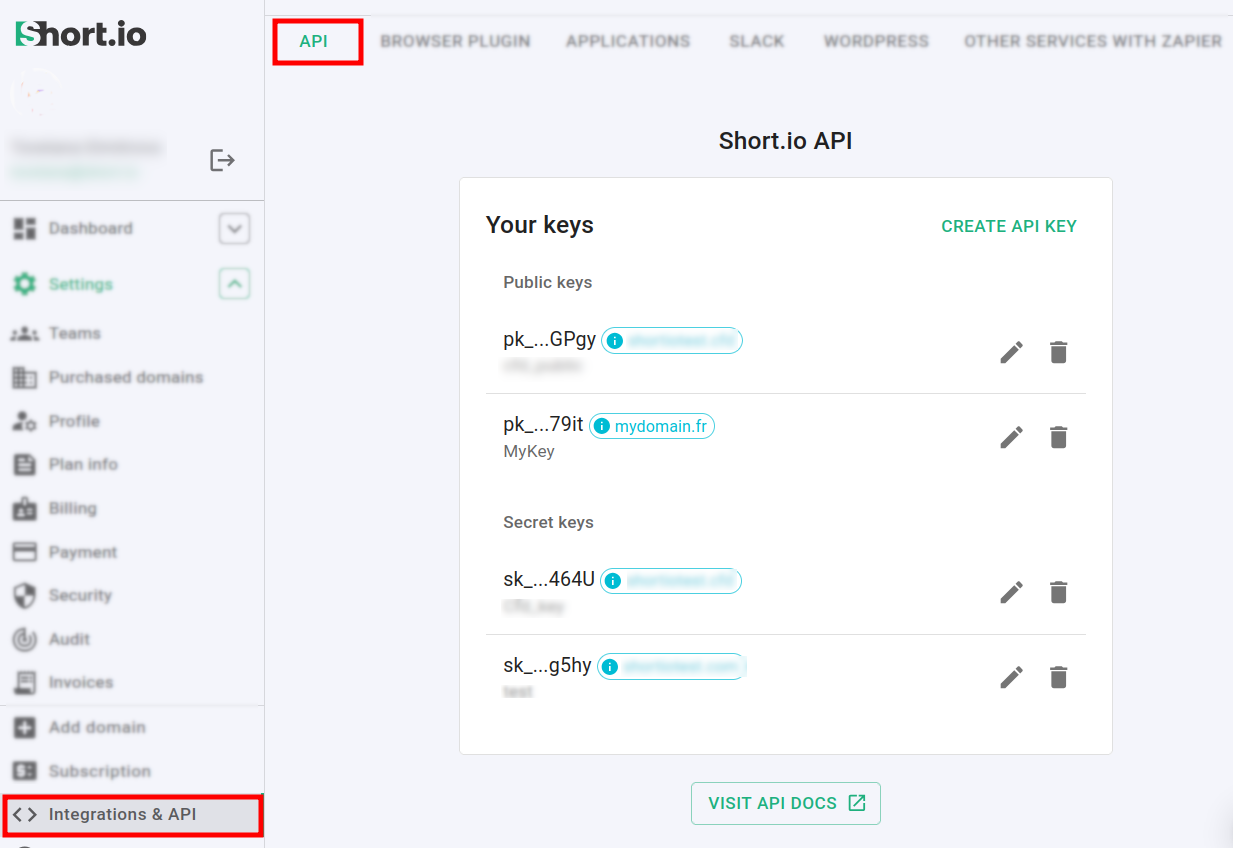Click the Short.io logo
Image resolution: width=1233 pixels, height=848 pixels.
(x=81, y=34)
